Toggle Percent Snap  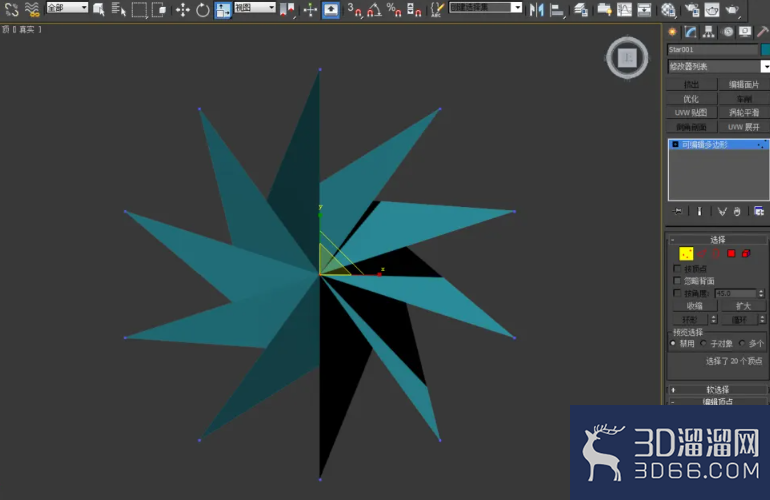click(x=394, y=10)
